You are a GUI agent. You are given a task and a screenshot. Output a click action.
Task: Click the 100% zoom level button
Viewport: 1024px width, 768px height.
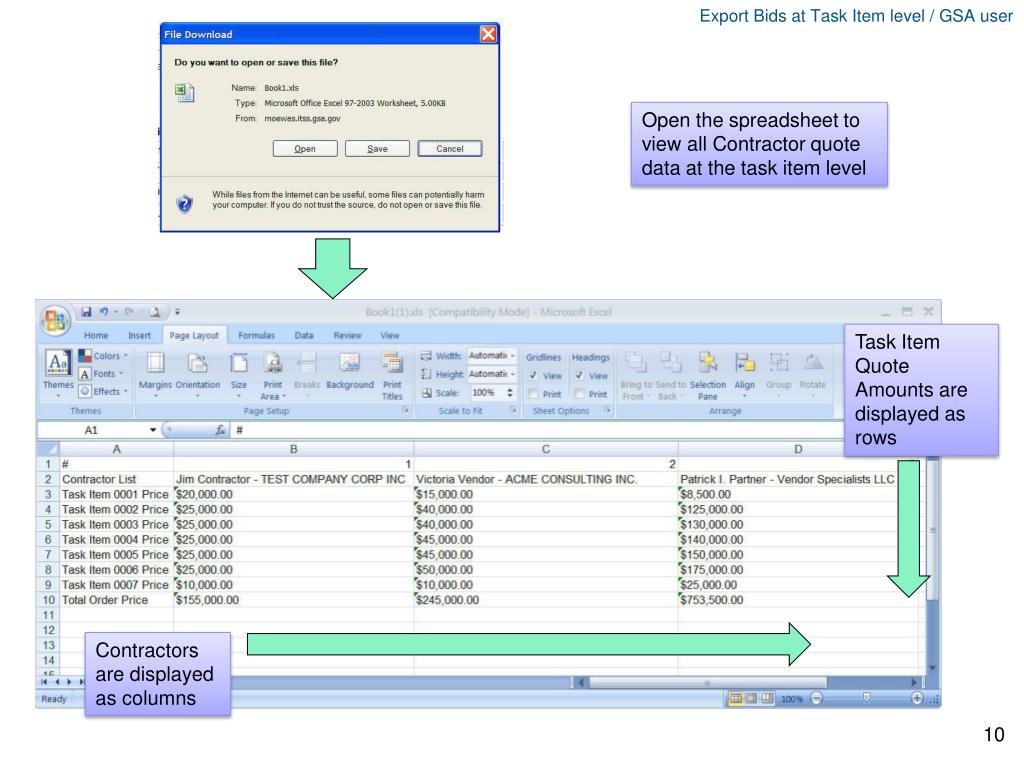click(x=792, y=699)
